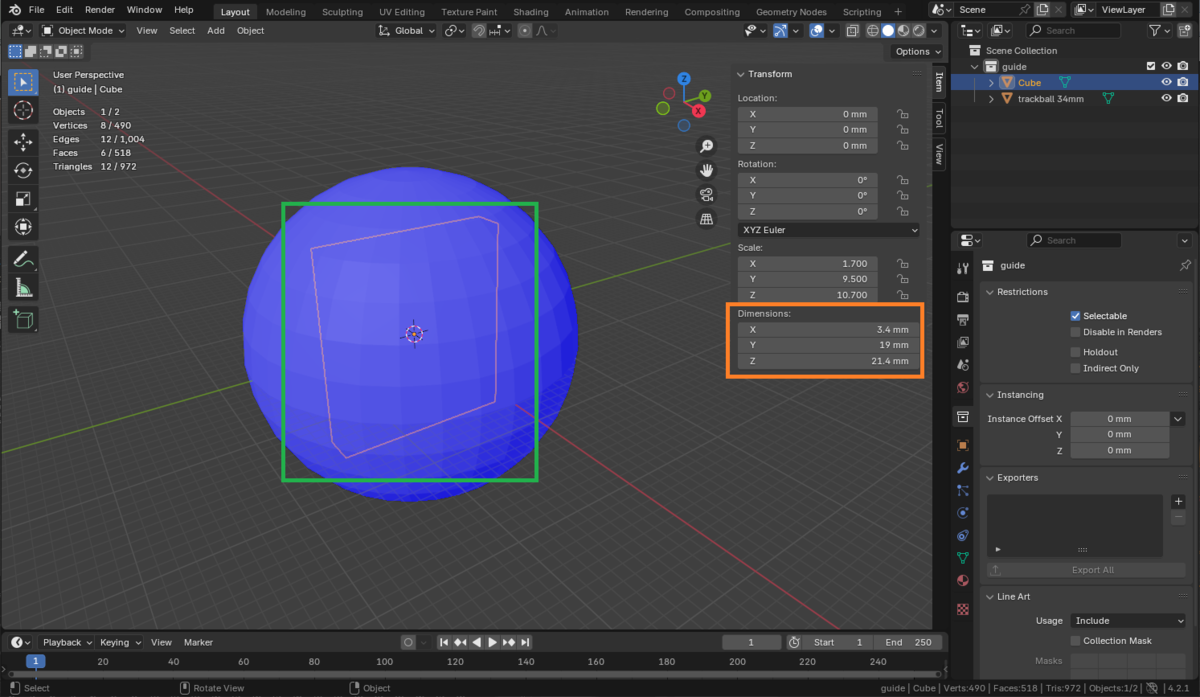Activate the Rotate tool

point(23,171)
